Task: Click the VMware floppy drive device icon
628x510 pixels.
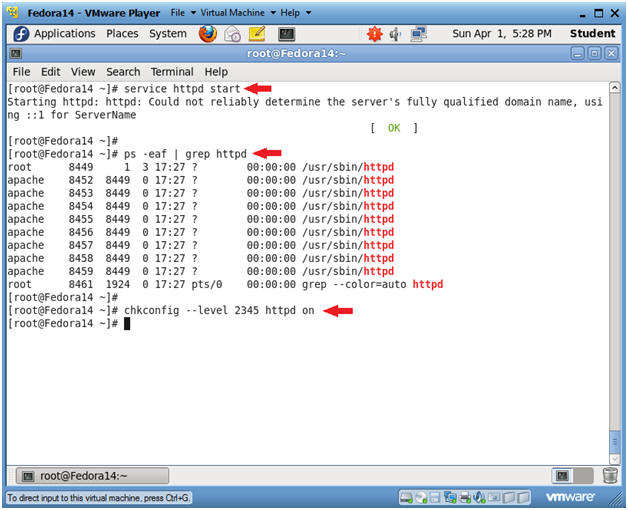Action: point(435,498)
